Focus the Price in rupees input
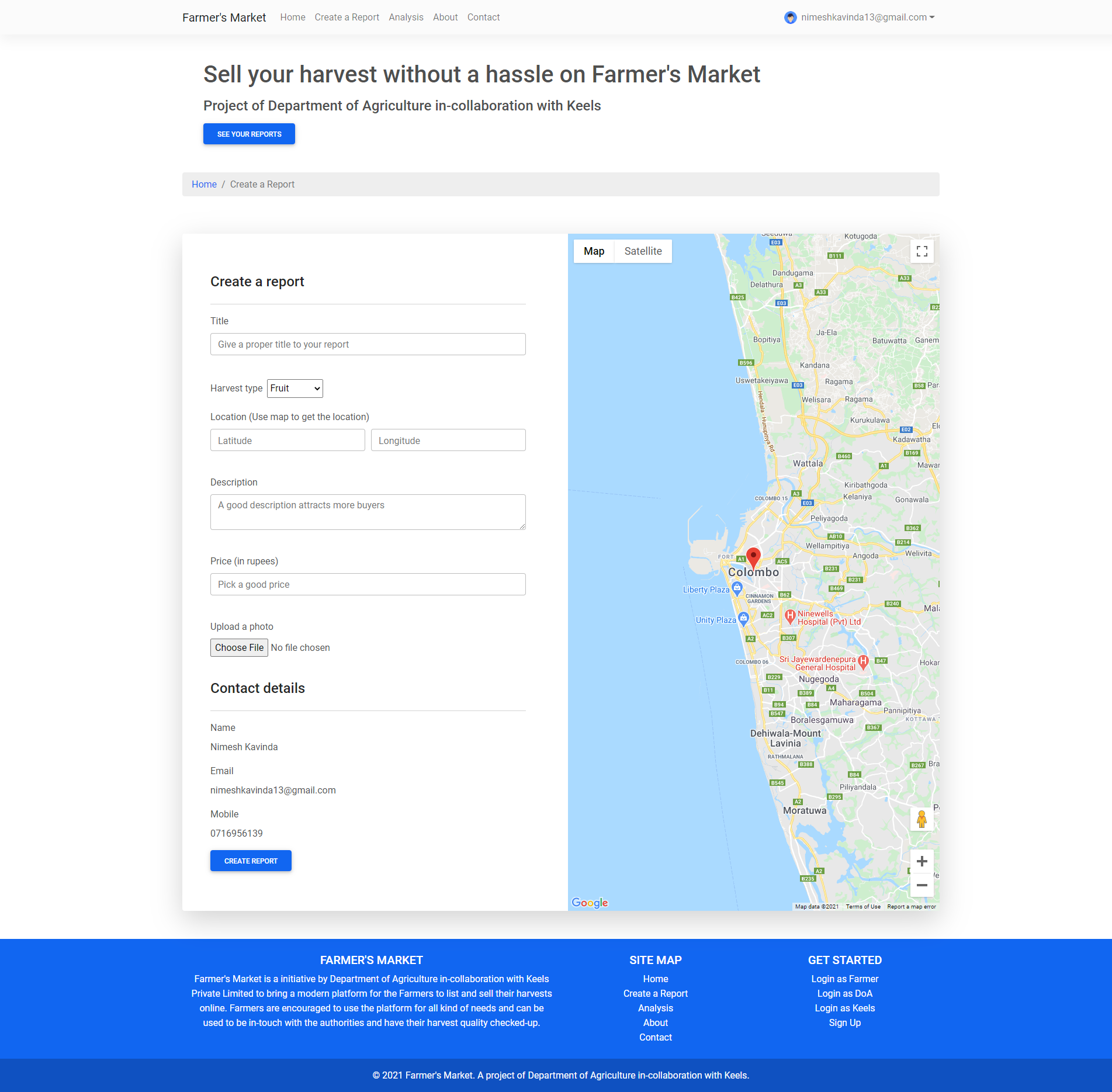This screenshot has height=1092, width=1112. pyautogui.click(x=368, y=584)
